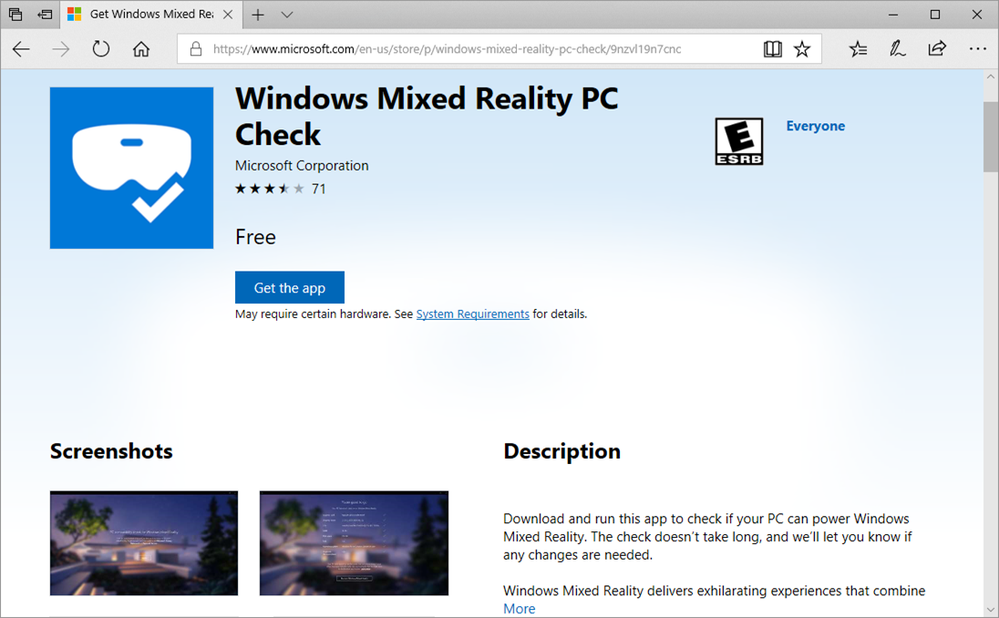This screenshot has width=999, height=618.
Task: Click the ESRB E rating badge
Action: 739,141
